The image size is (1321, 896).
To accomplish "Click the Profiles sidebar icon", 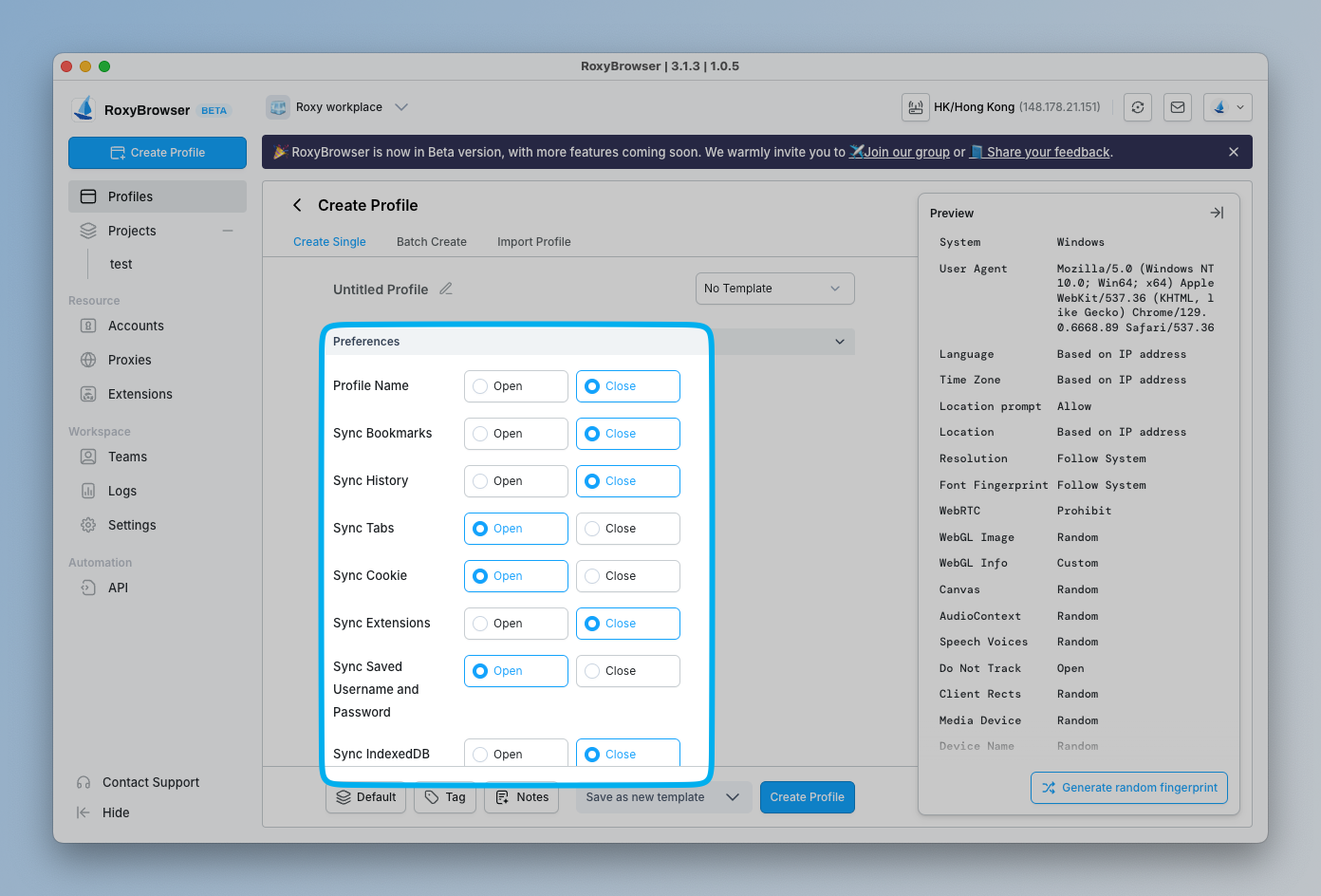I will (88, 196).
